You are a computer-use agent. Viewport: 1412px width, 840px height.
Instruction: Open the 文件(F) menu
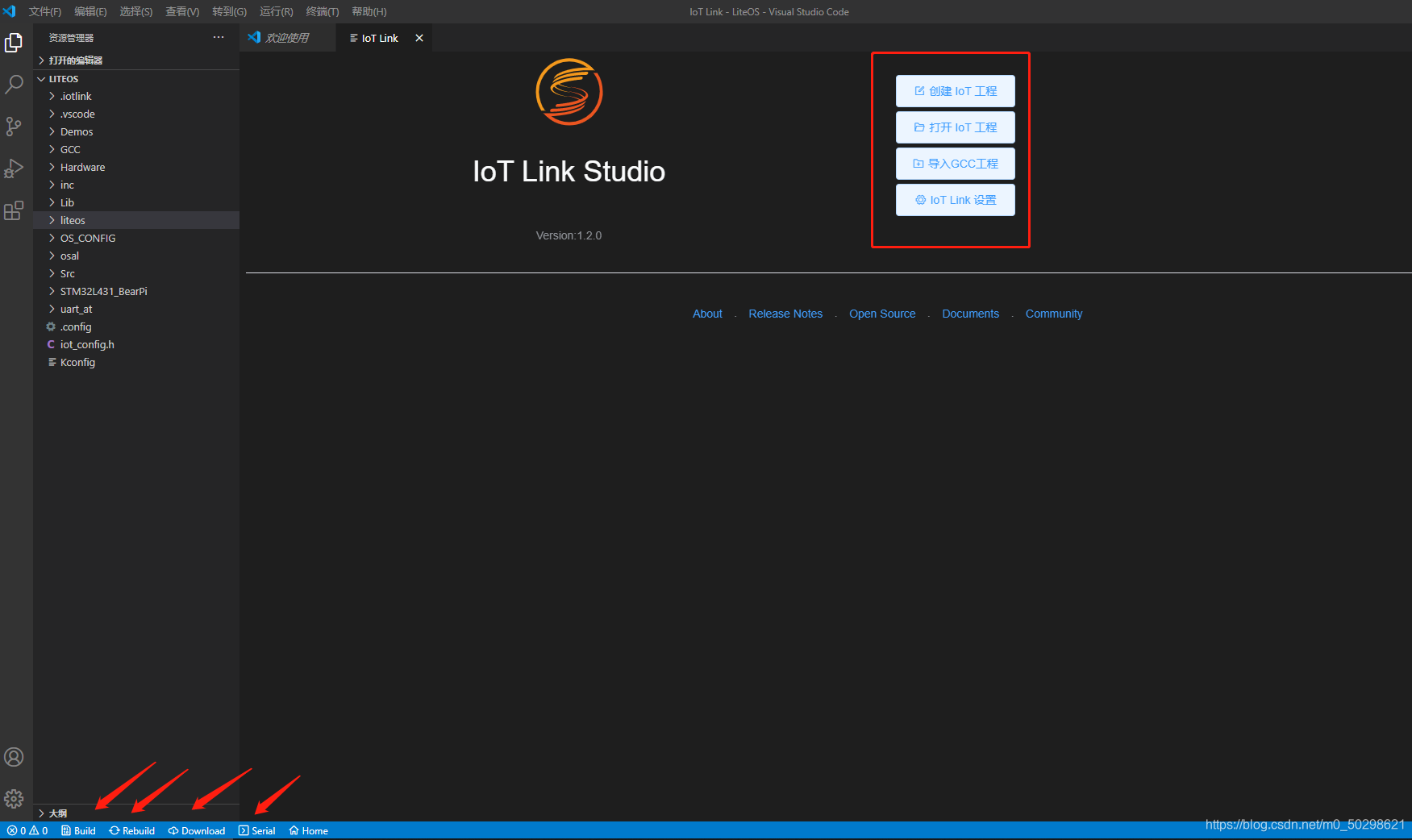point(45,11)
